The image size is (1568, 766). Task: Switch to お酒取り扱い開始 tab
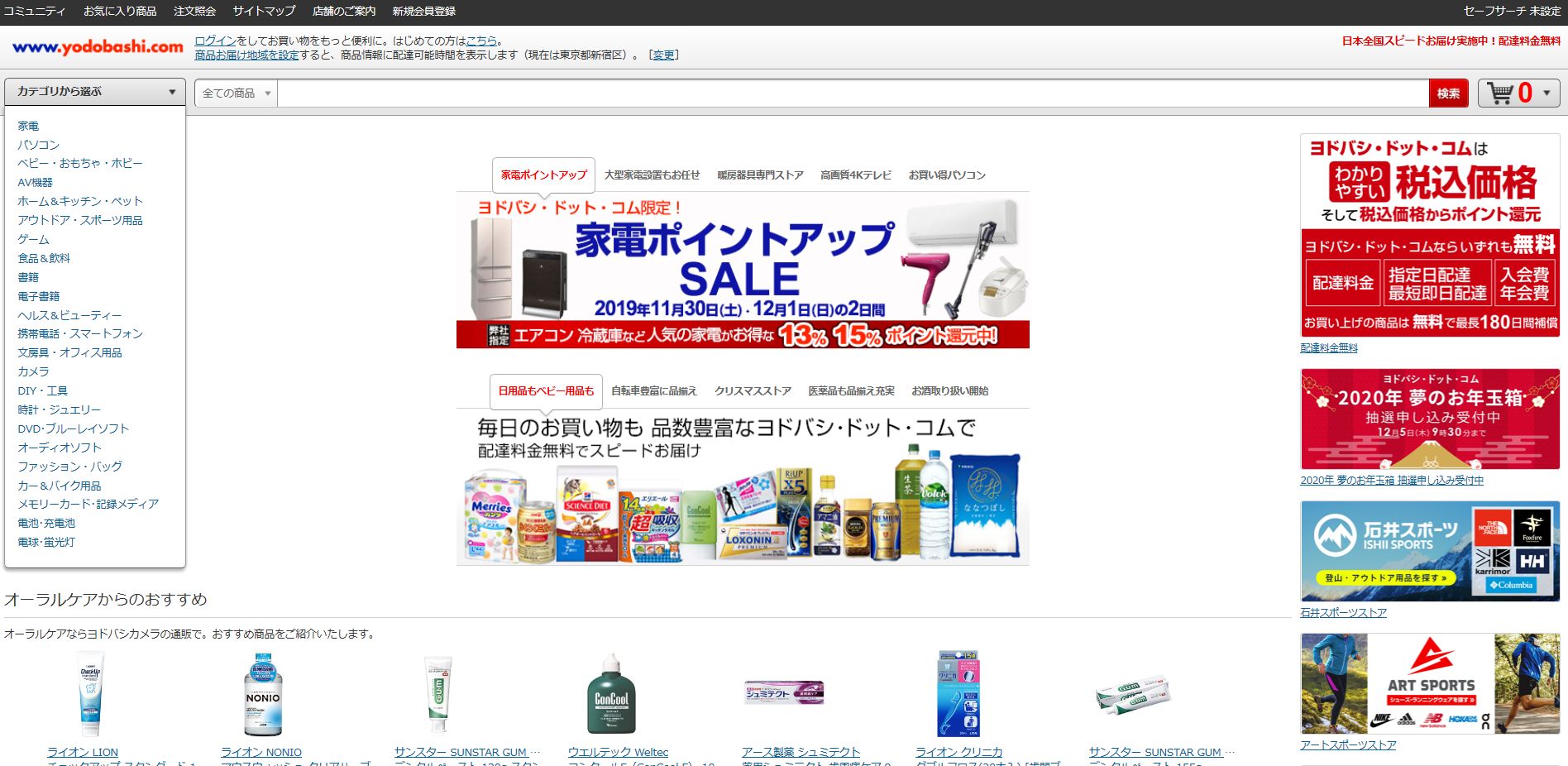[949, 390]
